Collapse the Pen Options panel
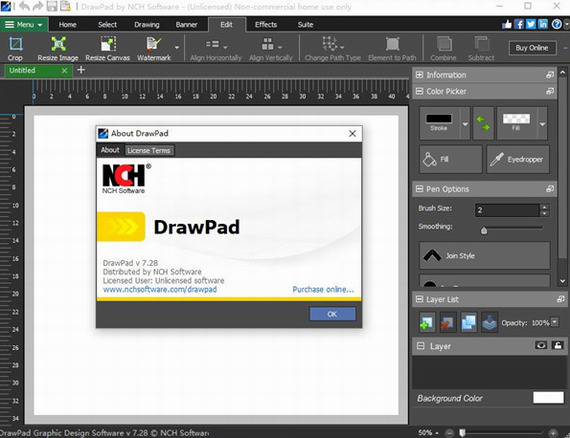Viewport: 570px width, 438px height. (x=420, y=189)
